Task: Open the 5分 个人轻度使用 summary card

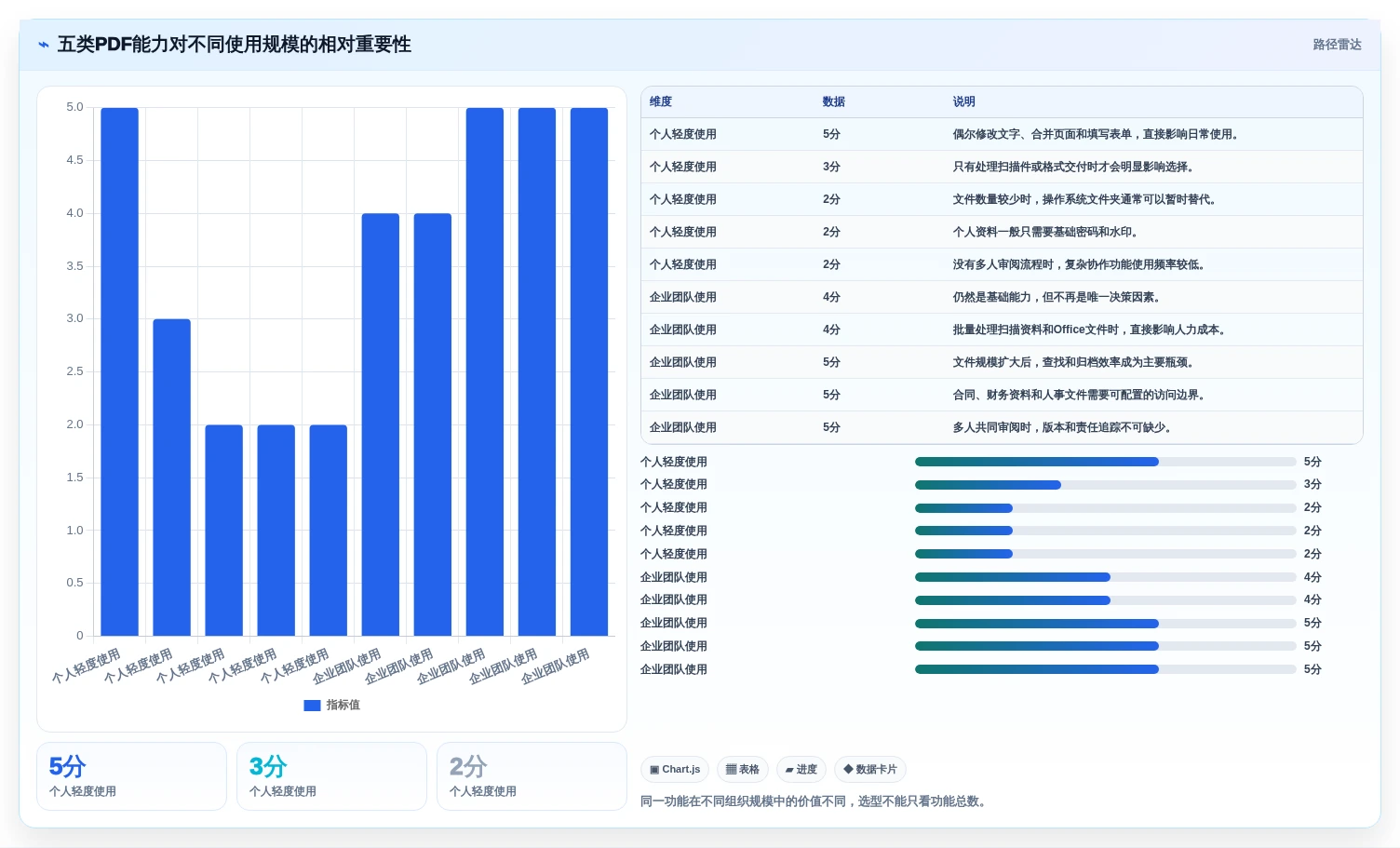Action: click(x=131, y=776)
